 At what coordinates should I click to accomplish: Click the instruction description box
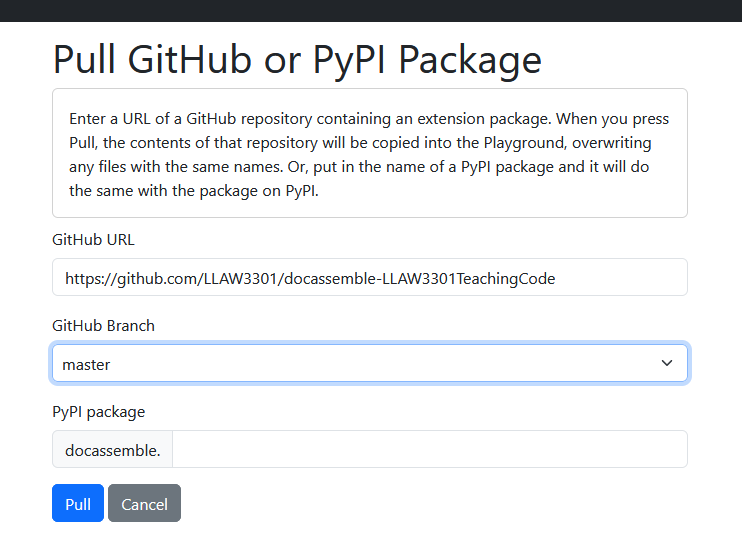[x=369, y=153]
